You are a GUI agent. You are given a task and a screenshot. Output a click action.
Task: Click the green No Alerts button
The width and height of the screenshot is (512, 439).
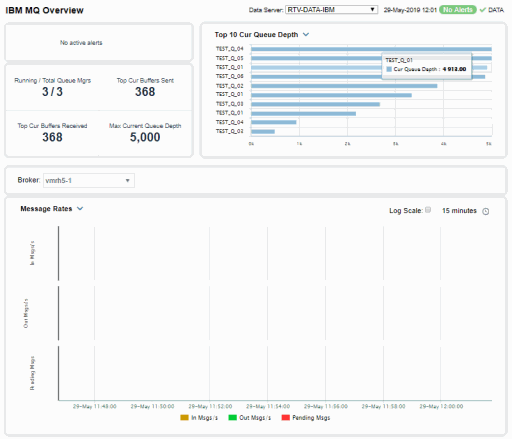458,10
